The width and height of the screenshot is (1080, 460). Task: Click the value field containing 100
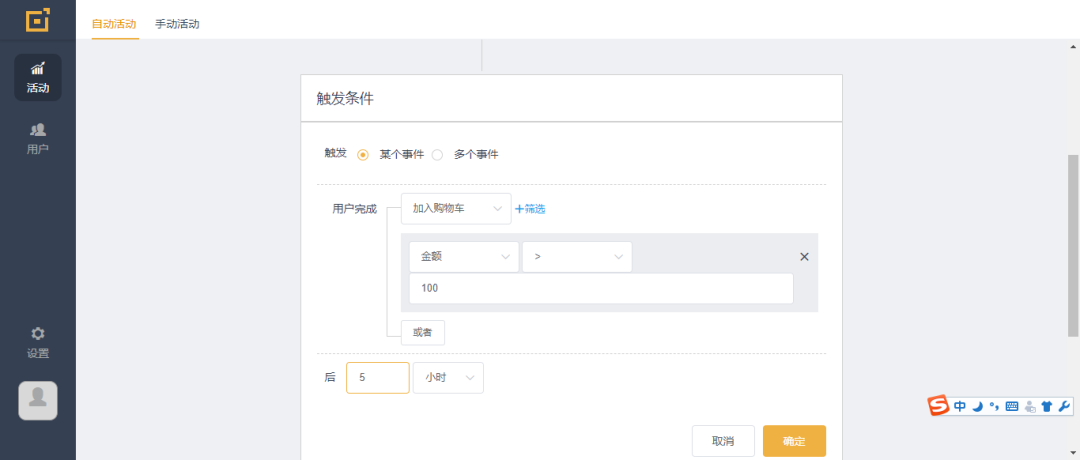(601, 289)
